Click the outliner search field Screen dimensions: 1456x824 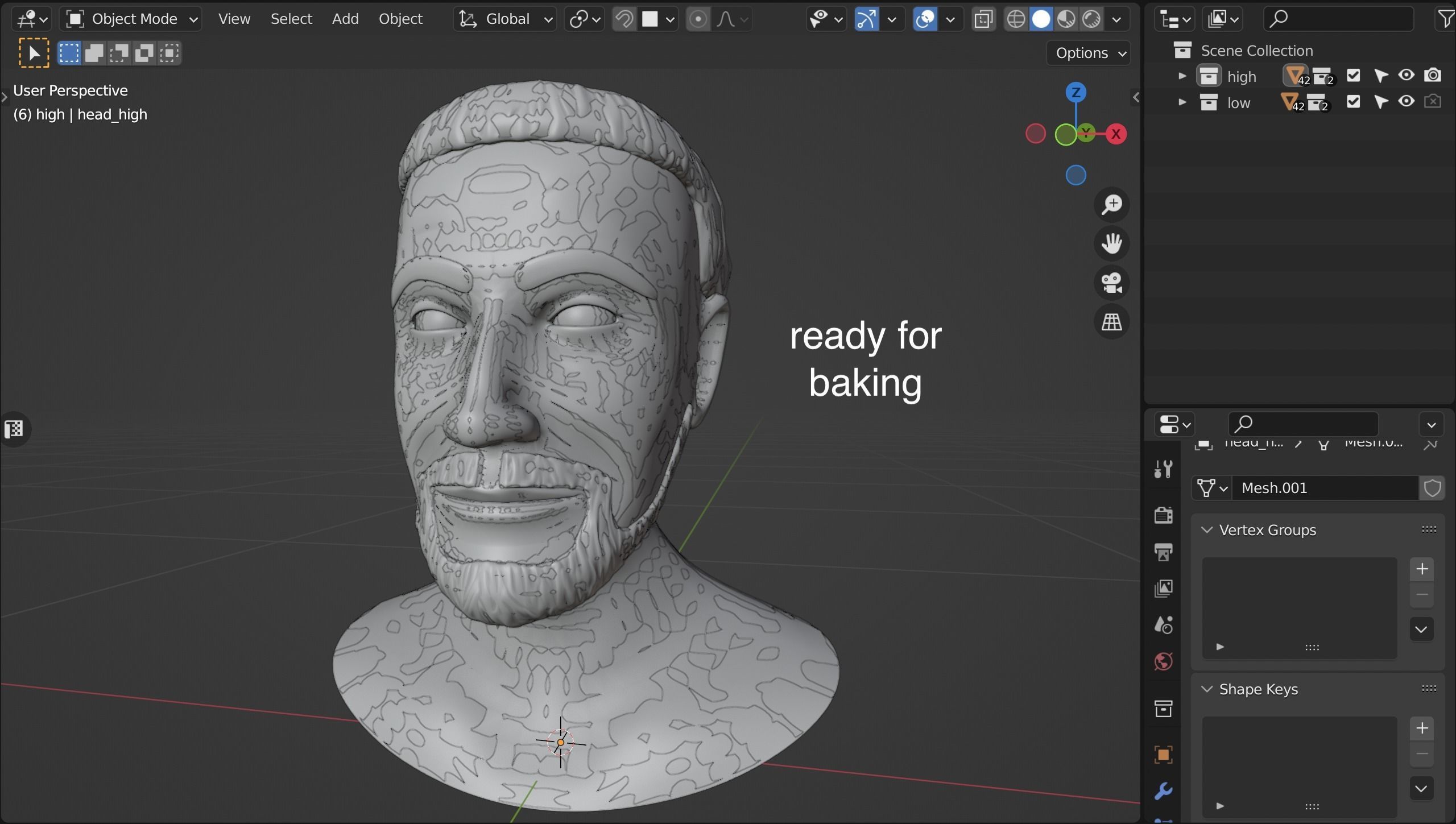(x=1339, y=19)
